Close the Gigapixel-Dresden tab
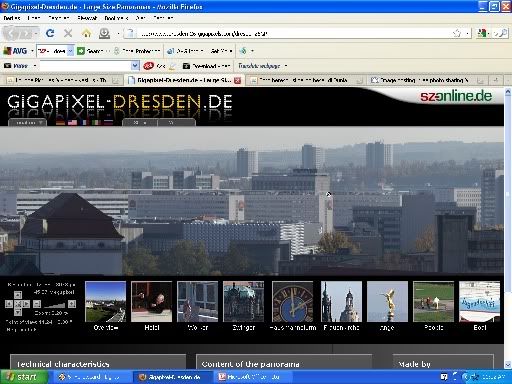Screen dimensions: 512x384 (237, 80)
